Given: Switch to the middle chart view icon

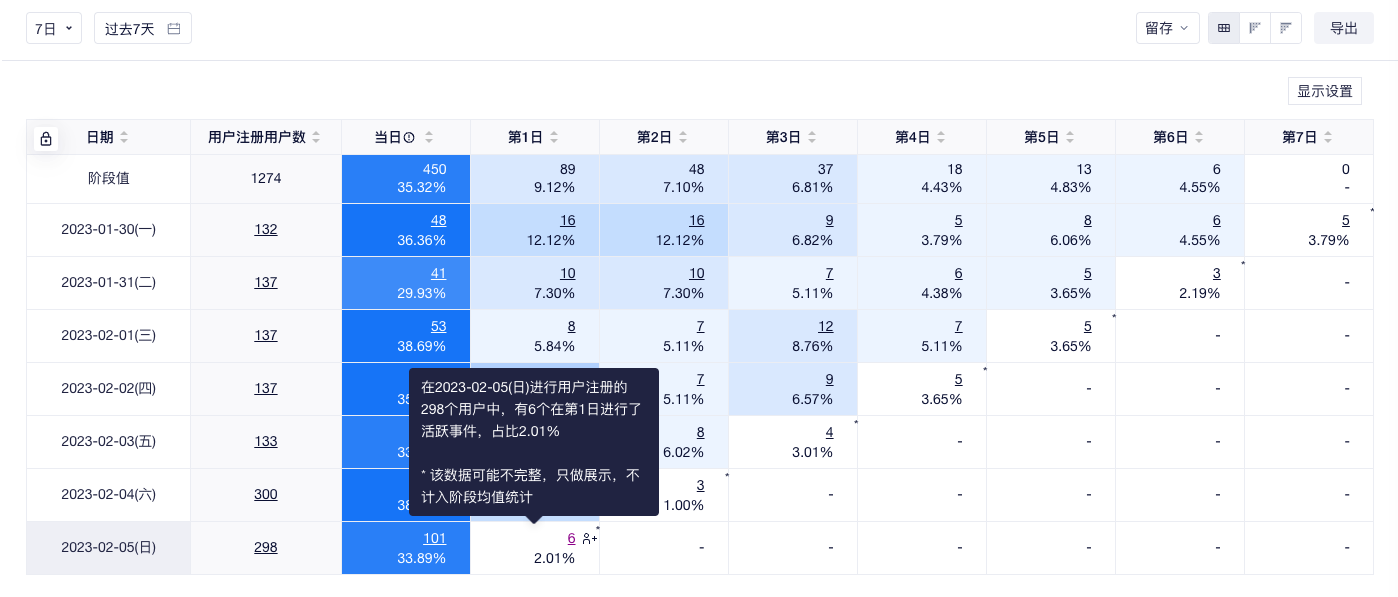Looking at the screenshot, I should tap(1254, 28).
